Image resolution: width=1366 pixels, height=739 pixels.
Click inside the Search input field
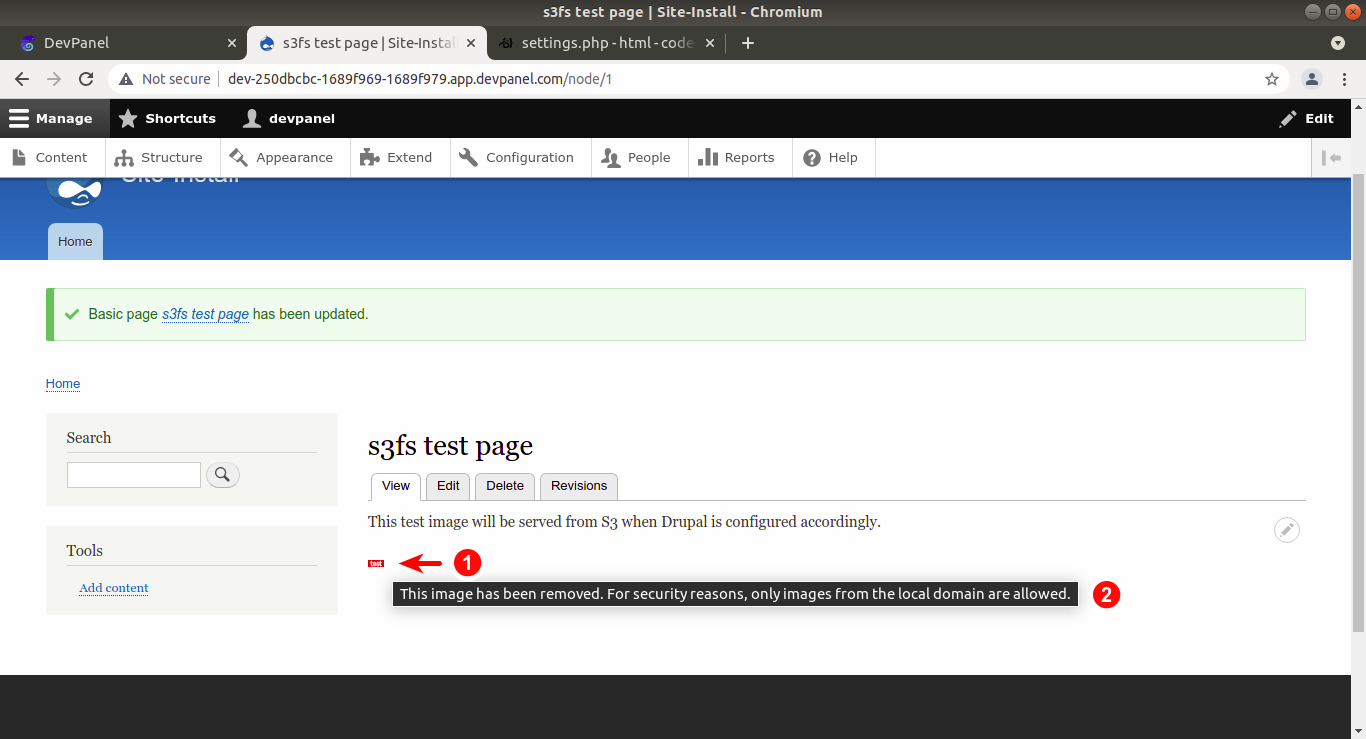click(133, 474)
